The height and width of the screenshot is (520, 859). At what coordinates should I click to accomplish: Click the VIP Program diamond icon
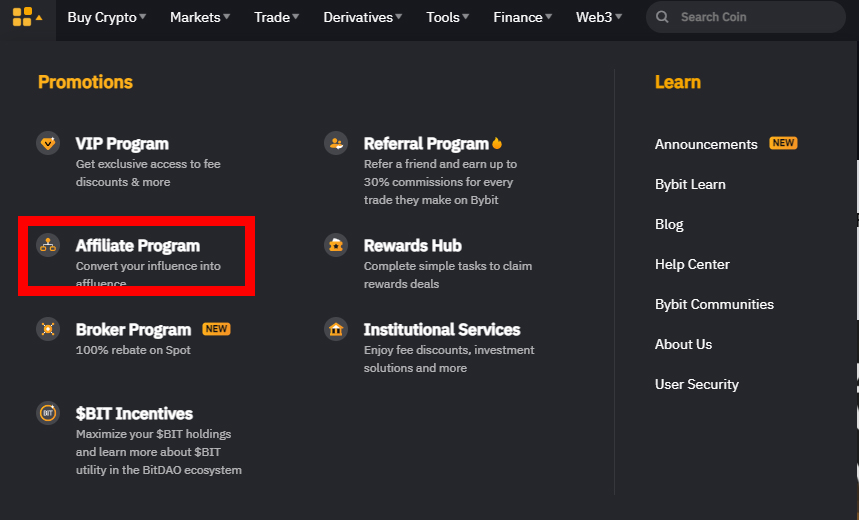[x=48, y=144]
